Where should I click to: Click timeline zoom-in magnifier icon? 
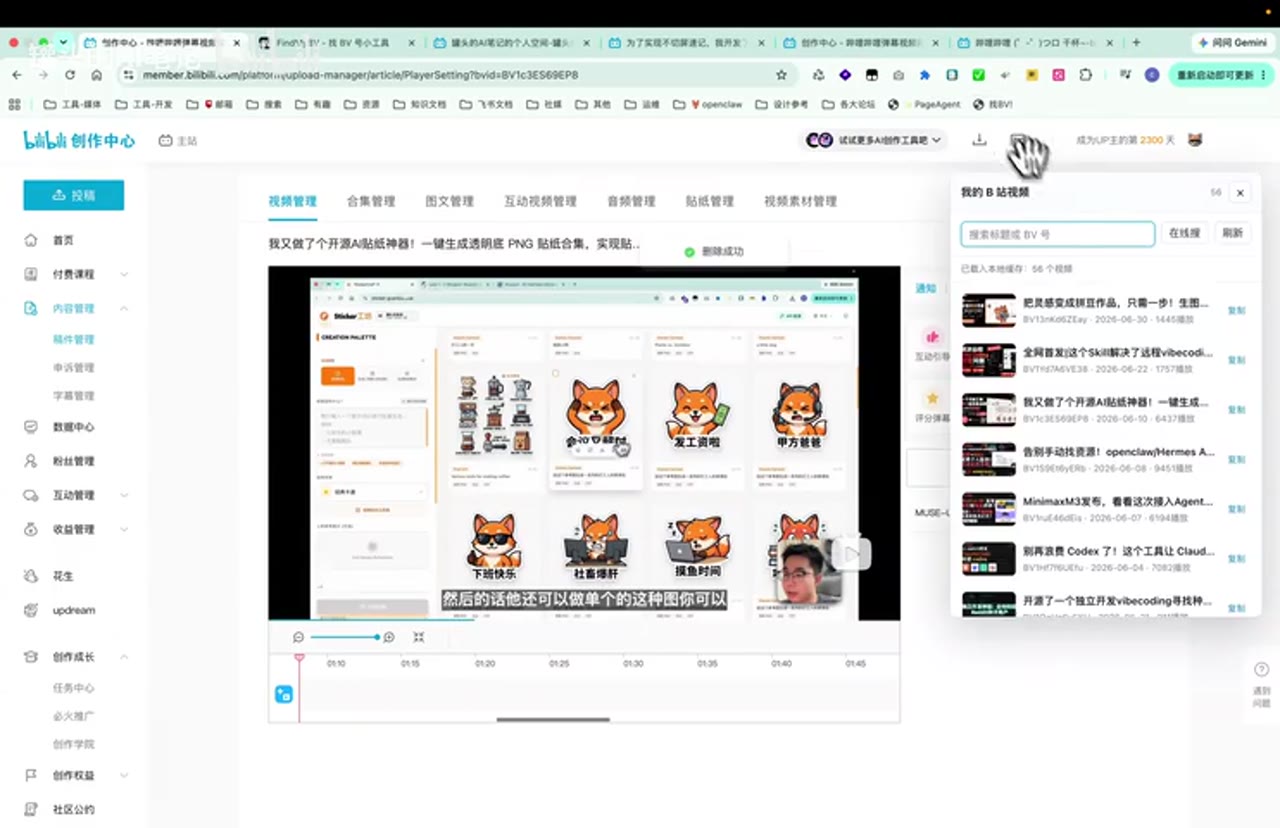click(x=389, y=637)
